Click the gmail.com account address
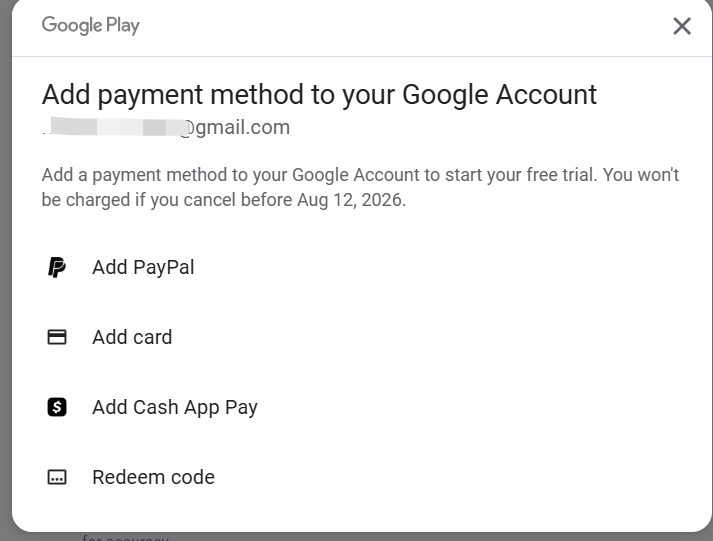The image size is (713, 541). click(166, 127)
